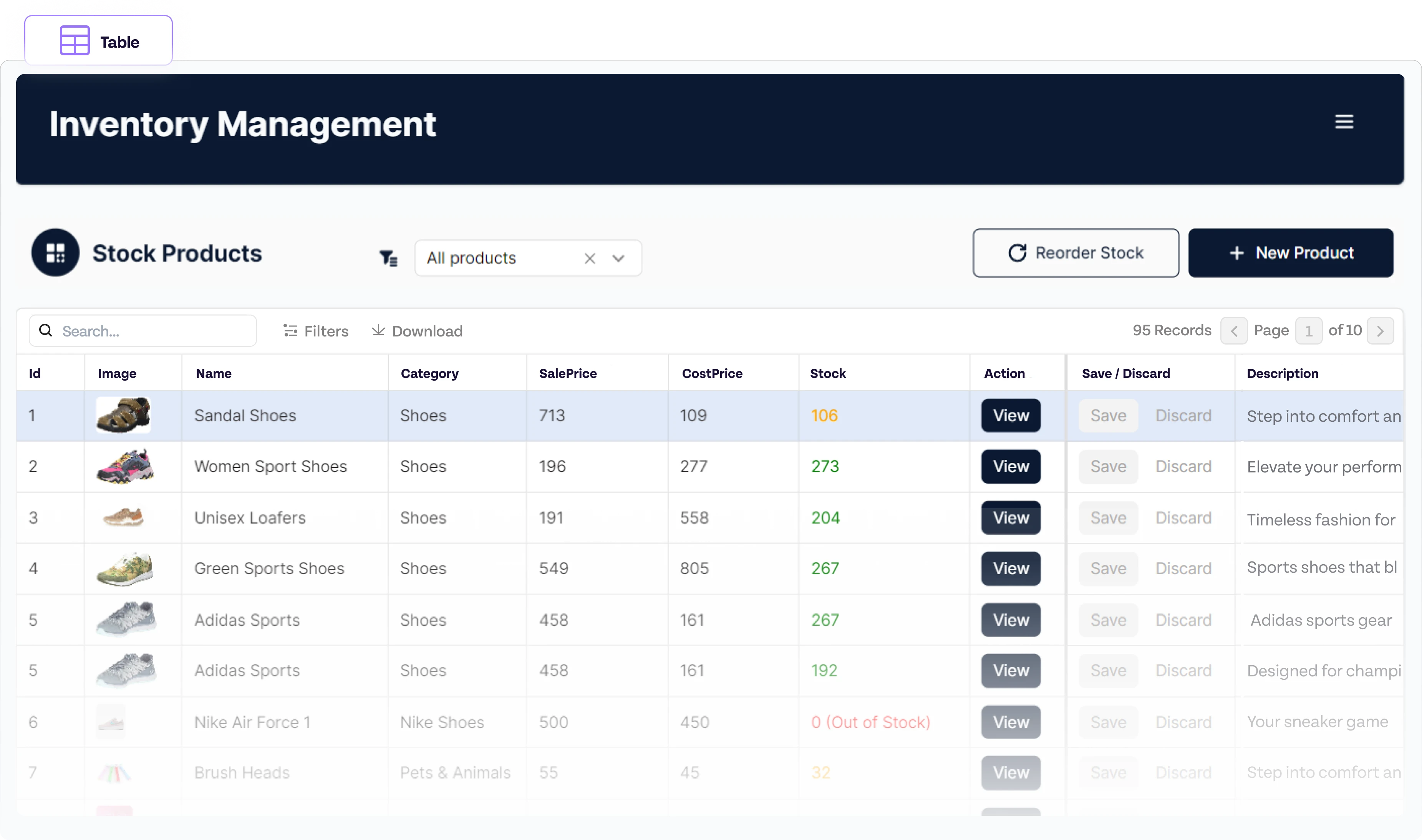Screen dimensions: 1422x840
Task: View the Nike Air Force 1 product
Action: click(x=1011, y=722)
